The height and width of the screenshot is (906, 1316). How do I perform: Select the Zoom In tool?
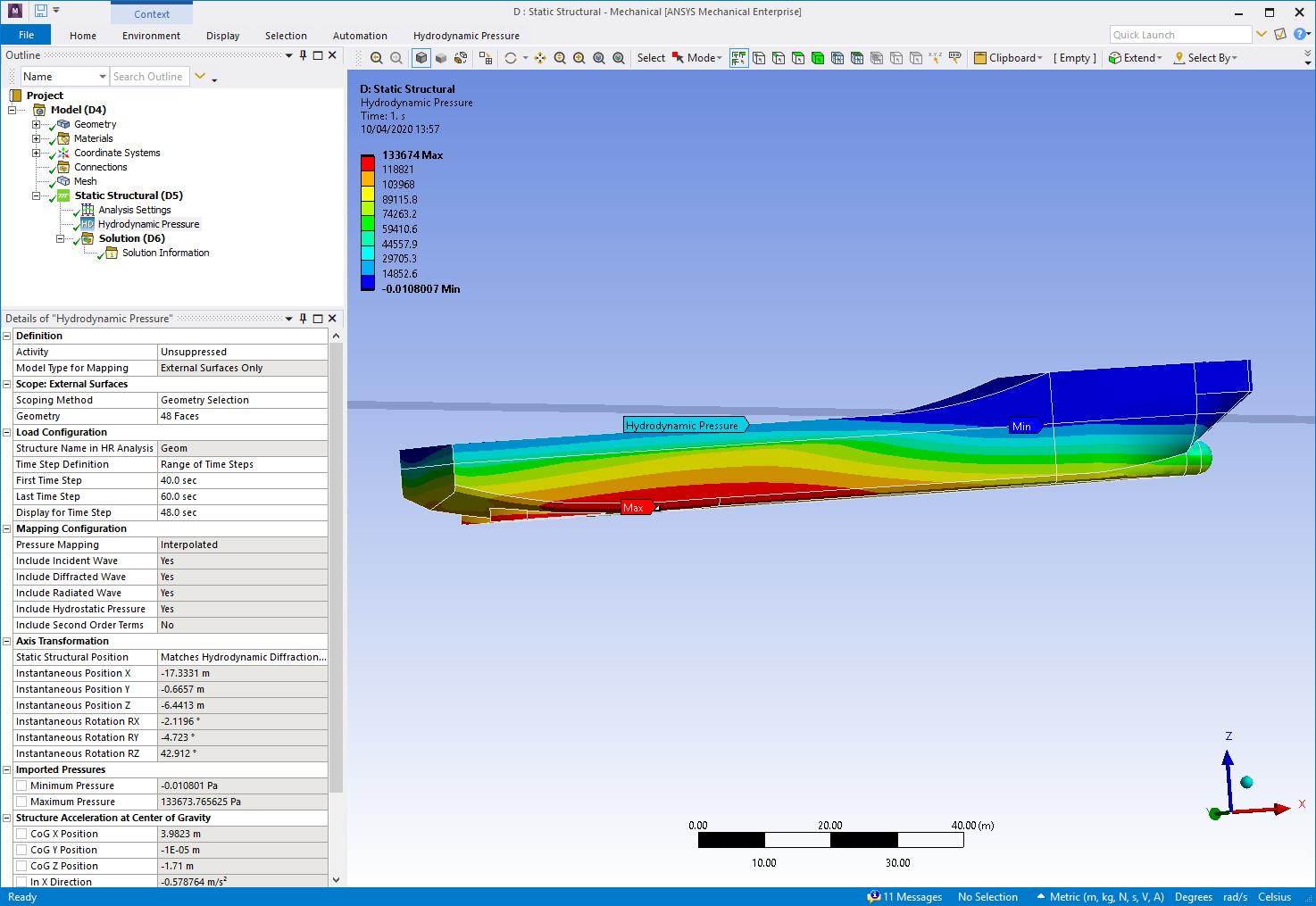(560, 57)
